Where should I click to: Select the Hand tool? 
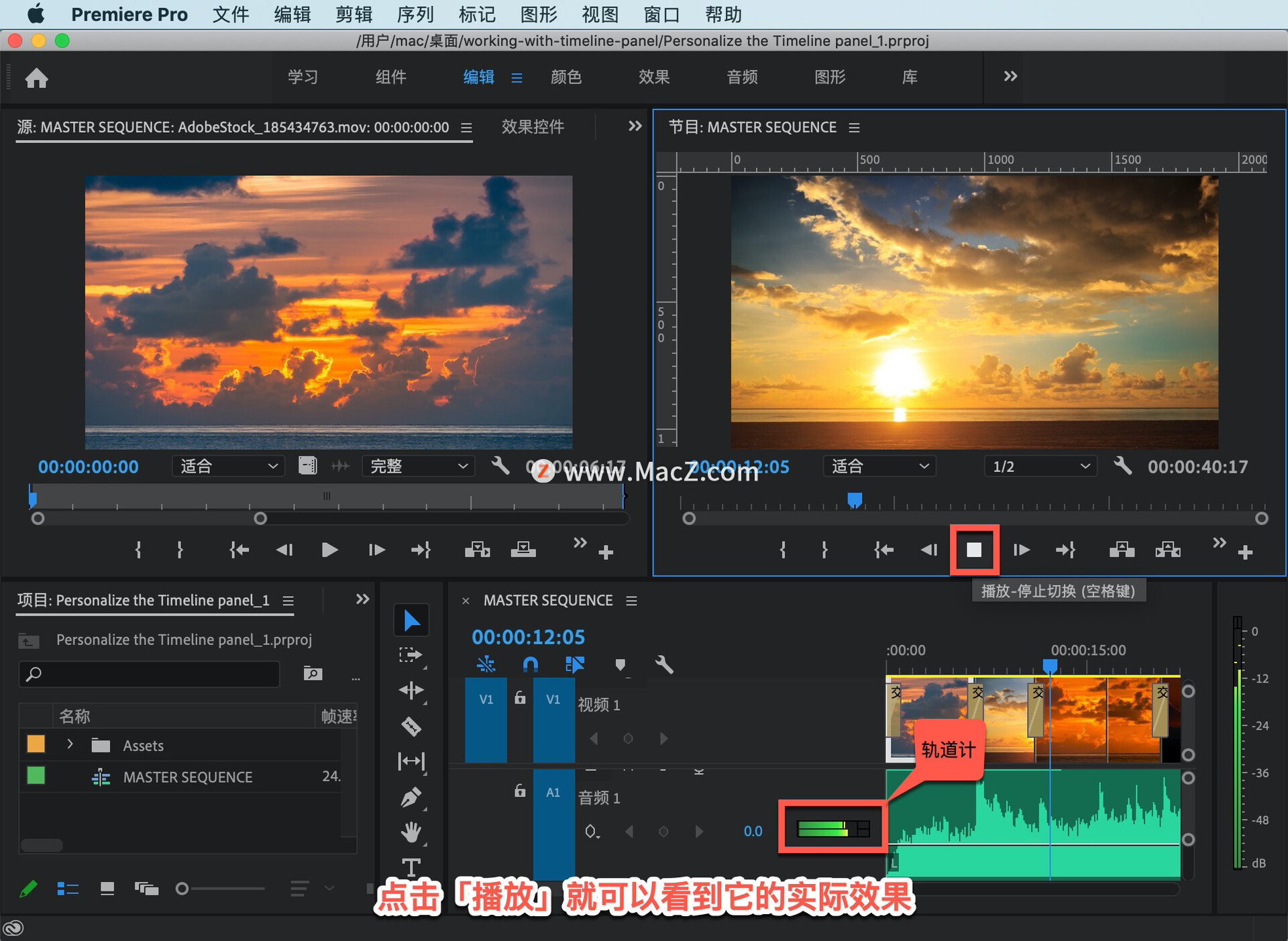411,832
